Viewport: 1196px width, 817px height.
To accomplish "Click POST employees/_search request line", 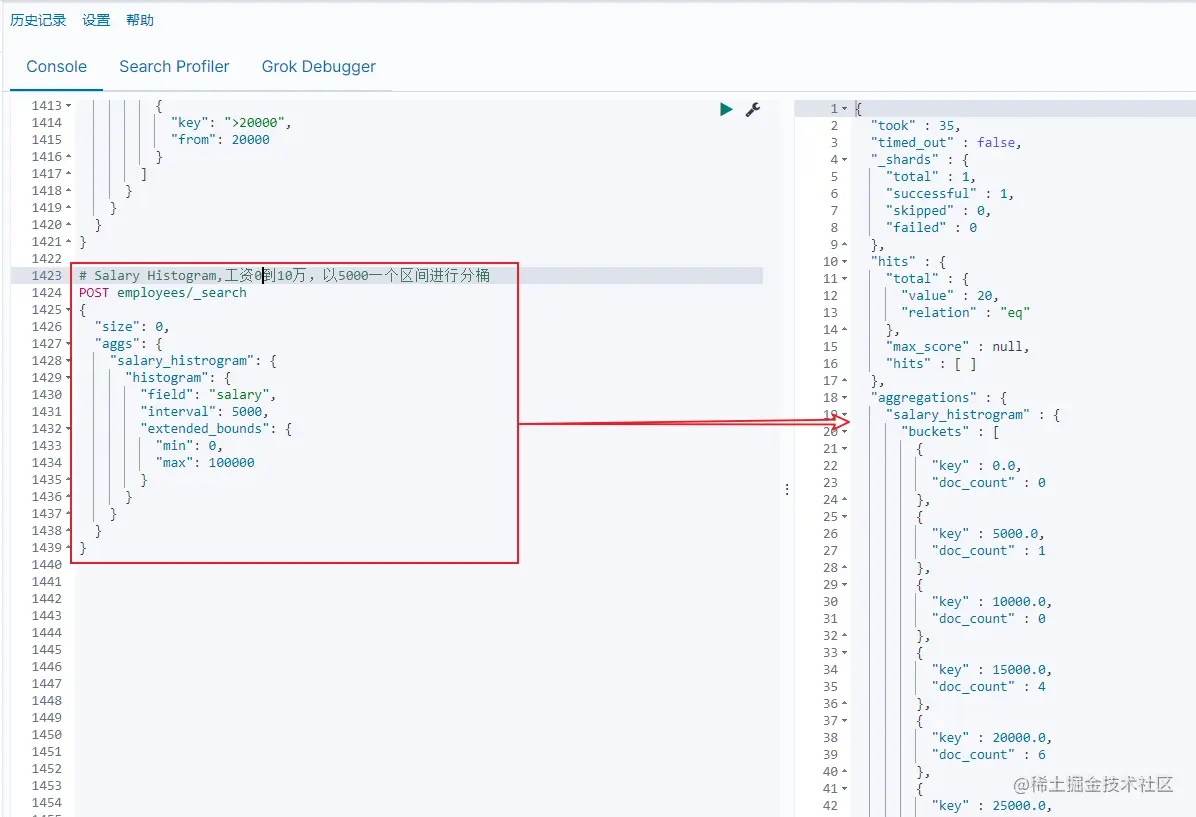I will point(162,293).
